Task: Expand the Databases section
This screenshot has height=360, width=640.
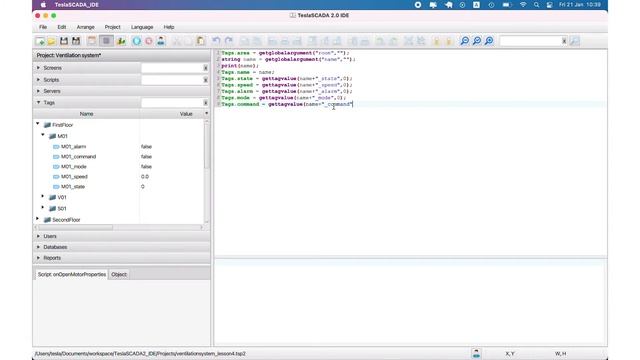Action: click(38, 247)
